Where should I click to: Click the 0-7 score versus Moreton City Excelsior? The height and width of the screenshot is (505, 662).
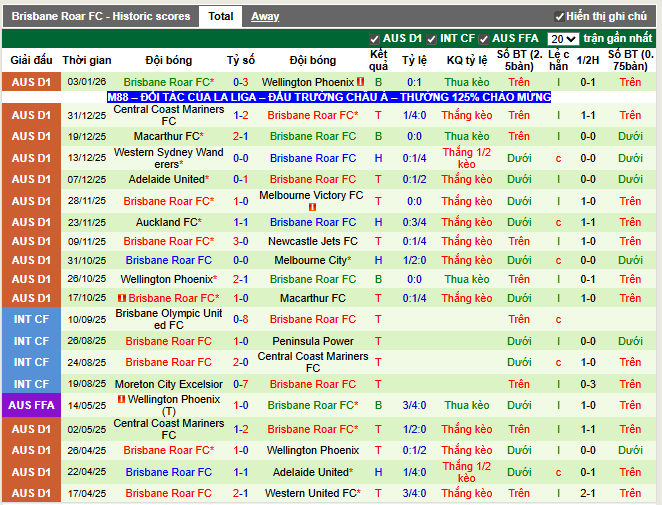coord(241,384)
